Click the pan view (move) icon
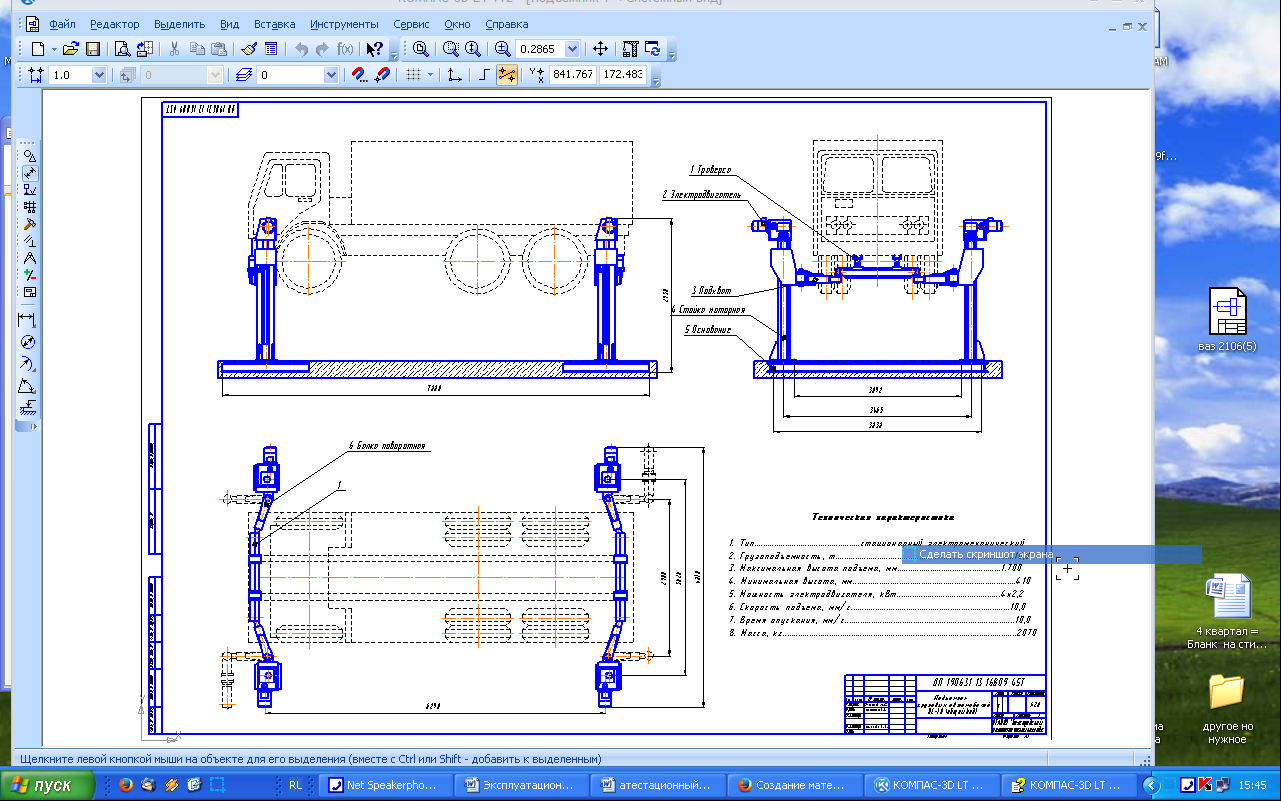 tap(600, 49)
